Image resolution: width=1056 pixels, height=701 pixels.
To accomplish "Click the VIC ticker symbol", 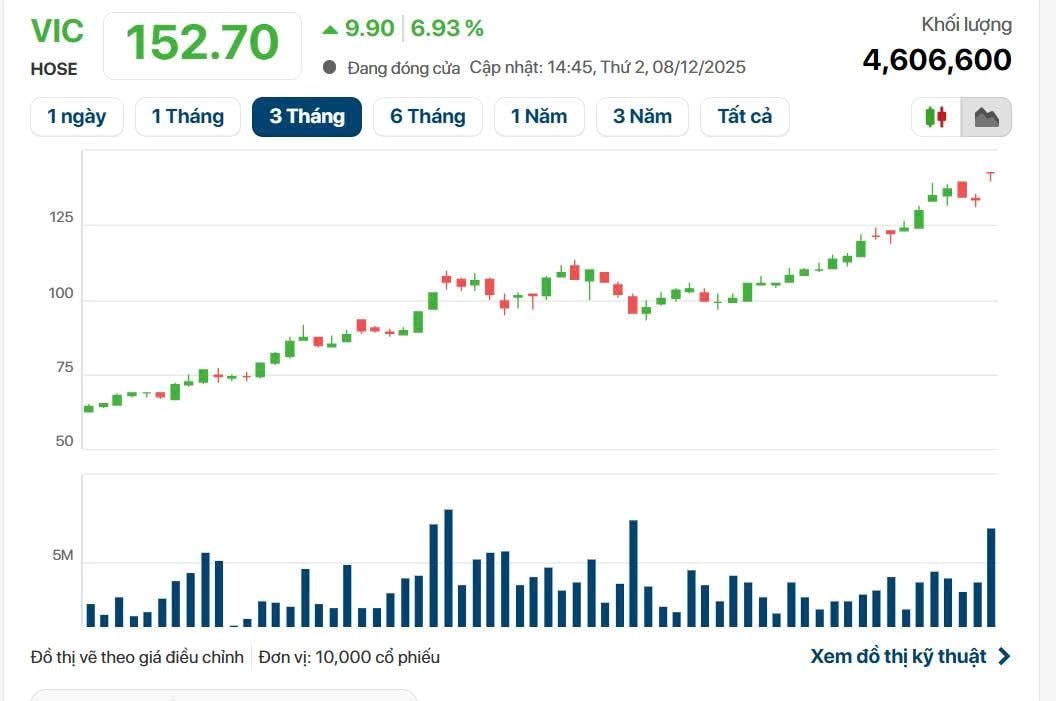I will pyautogui.click(x=57, y=31).
